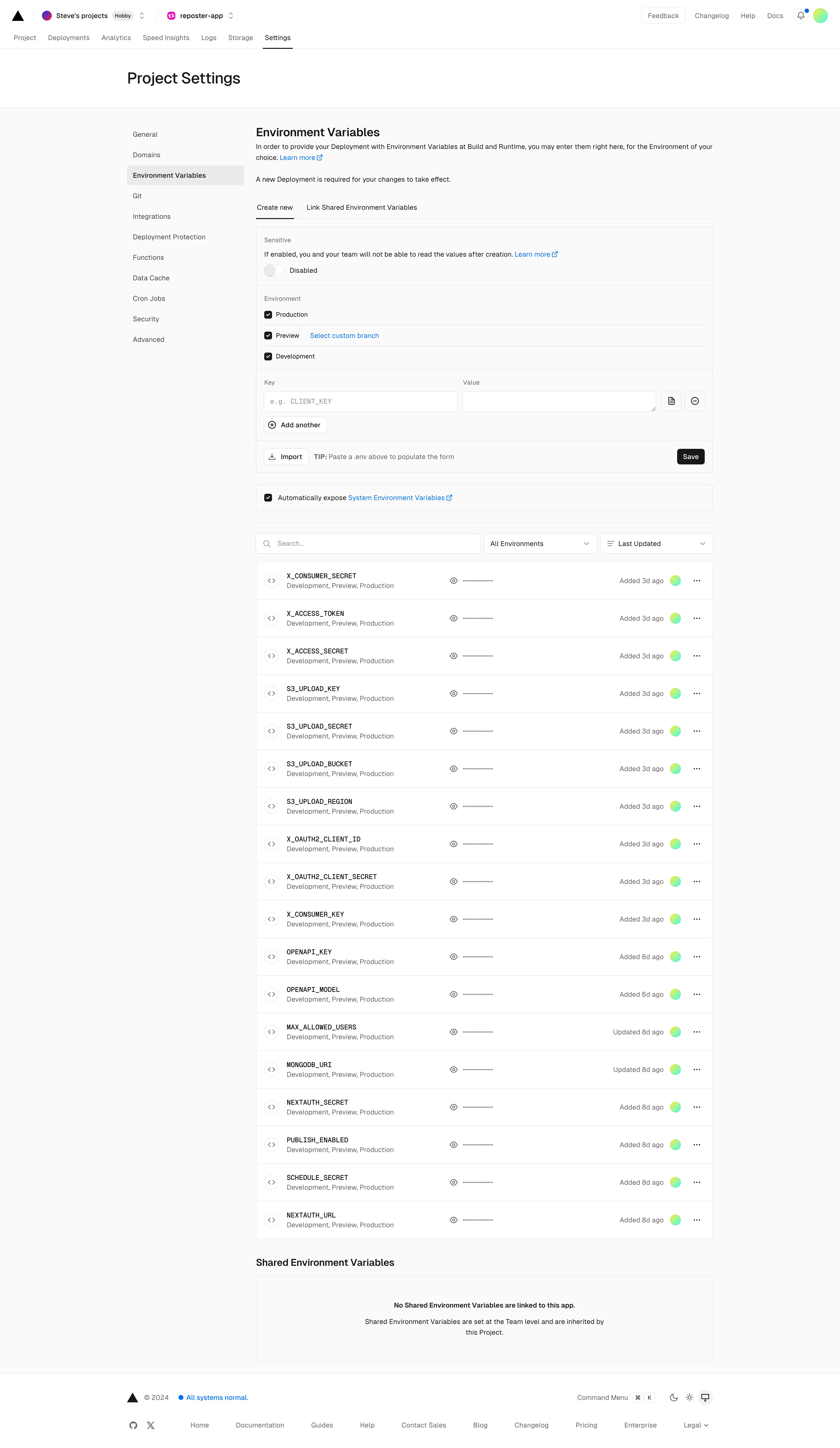Click the Import button
Screen dimensions: 840x1448
coord(286,457)
